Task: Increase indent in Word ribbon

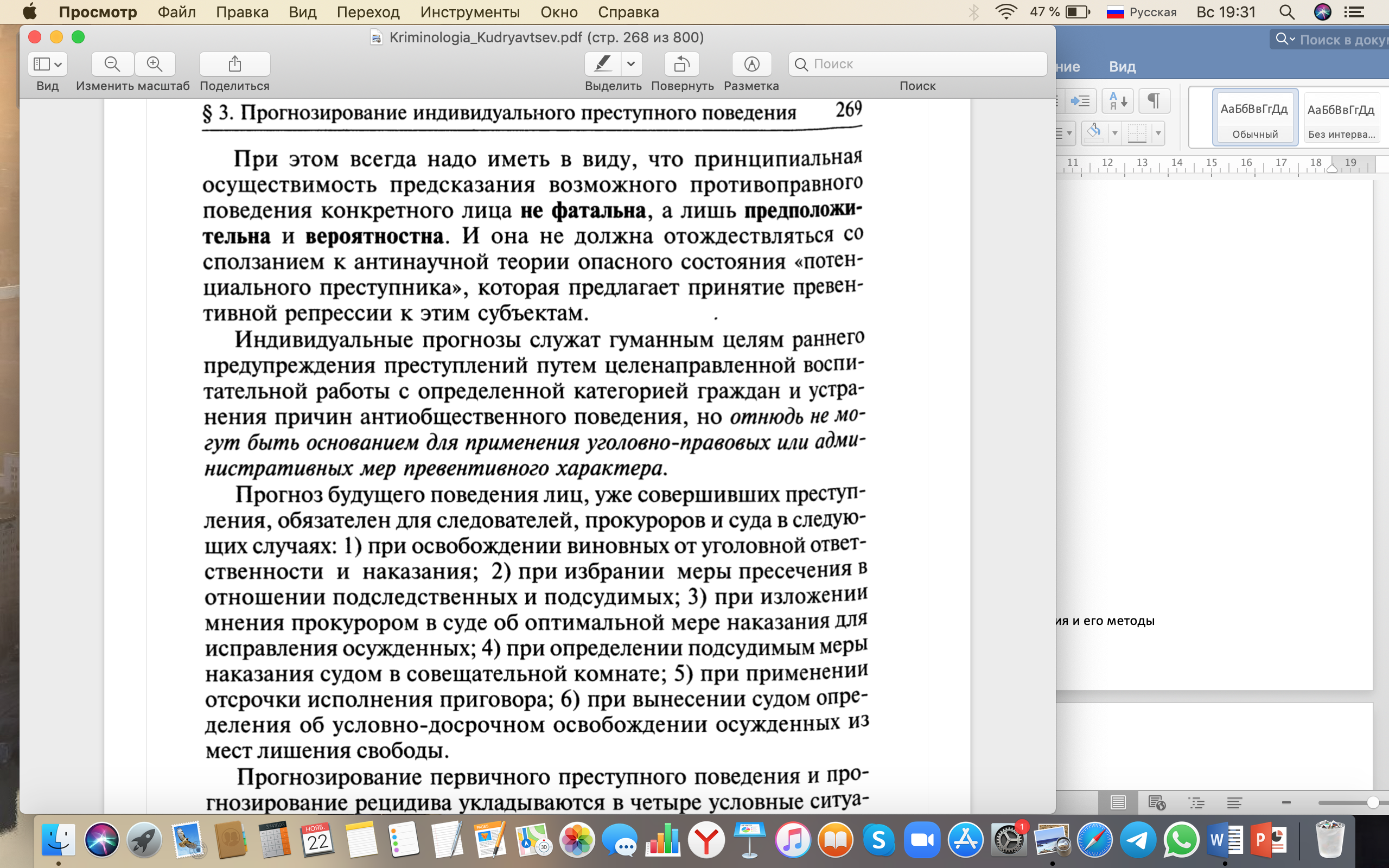Action: tap(1080, 101)
